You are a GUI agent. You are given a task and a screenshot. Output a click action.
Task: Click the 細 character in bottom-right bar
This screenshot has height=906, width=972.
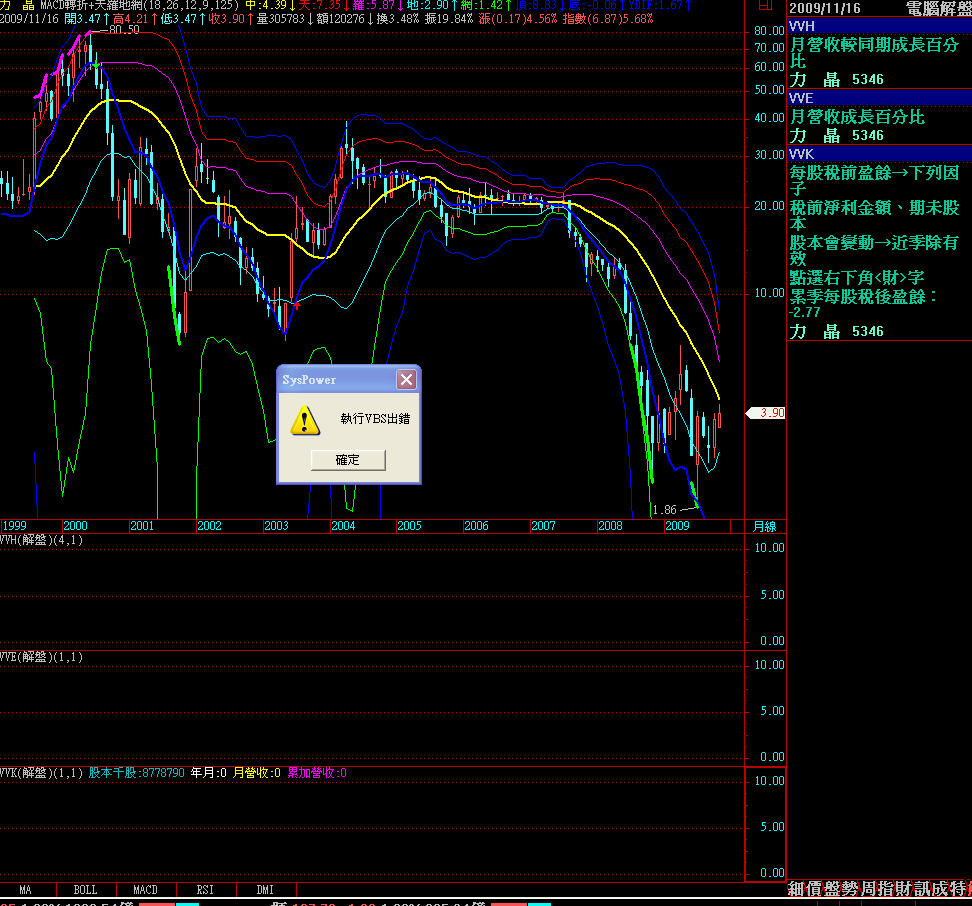point(796,889)
